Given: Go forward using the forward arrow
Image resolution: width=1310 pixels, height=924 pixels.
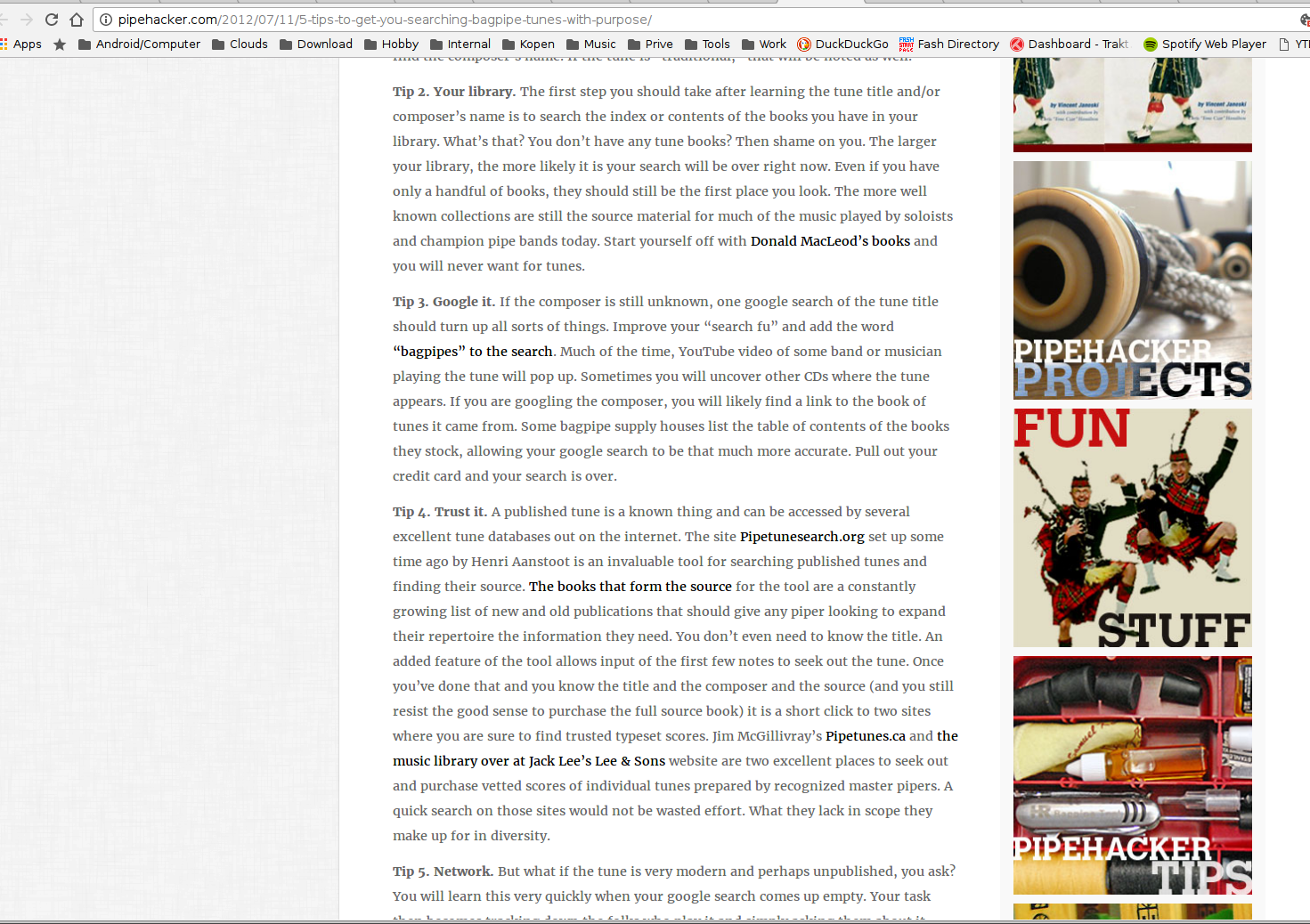Looking at the screenshot, I should (x=27, y=20).
